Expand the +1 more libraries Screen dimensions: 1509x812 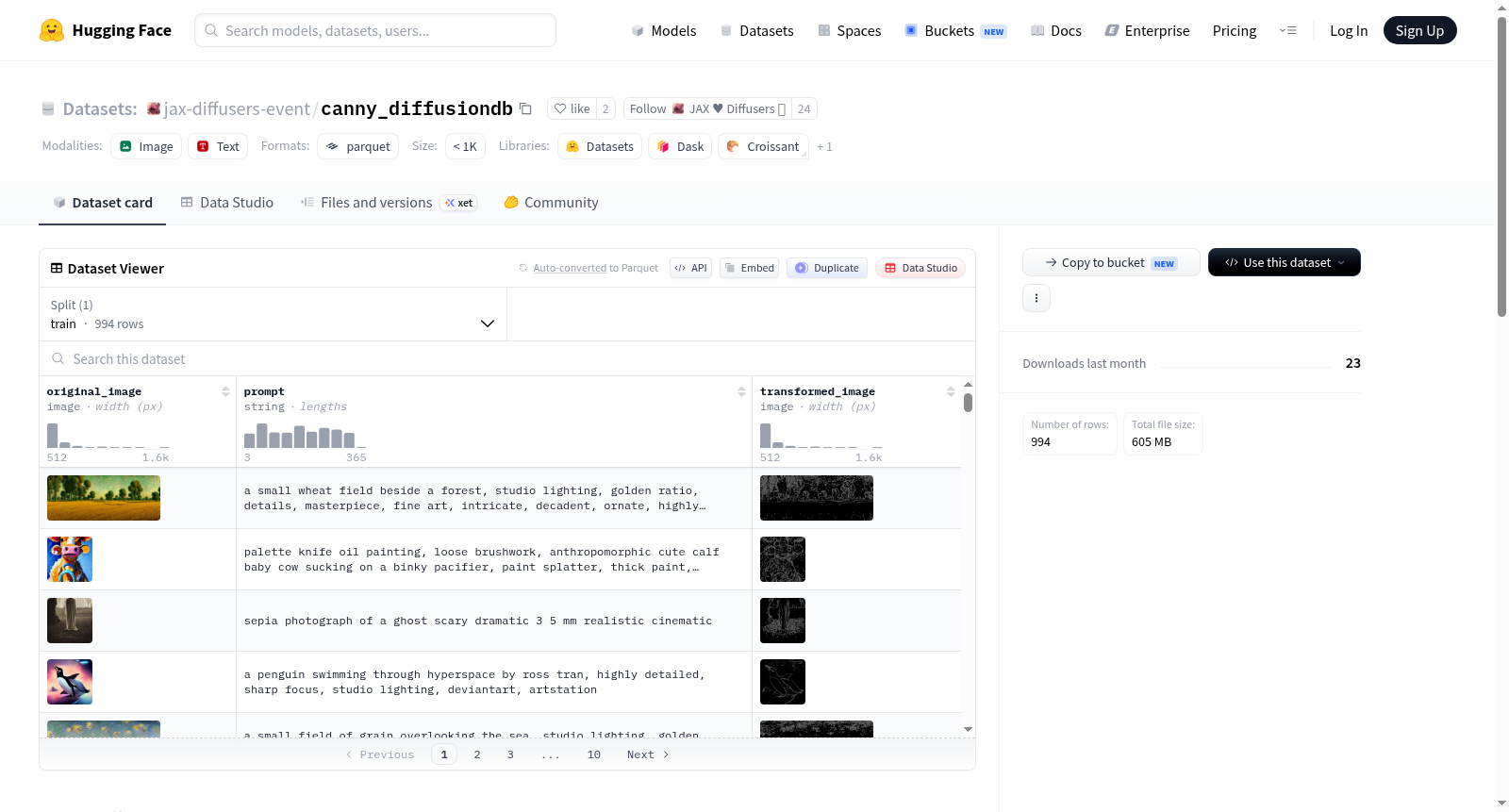[824, 146]
